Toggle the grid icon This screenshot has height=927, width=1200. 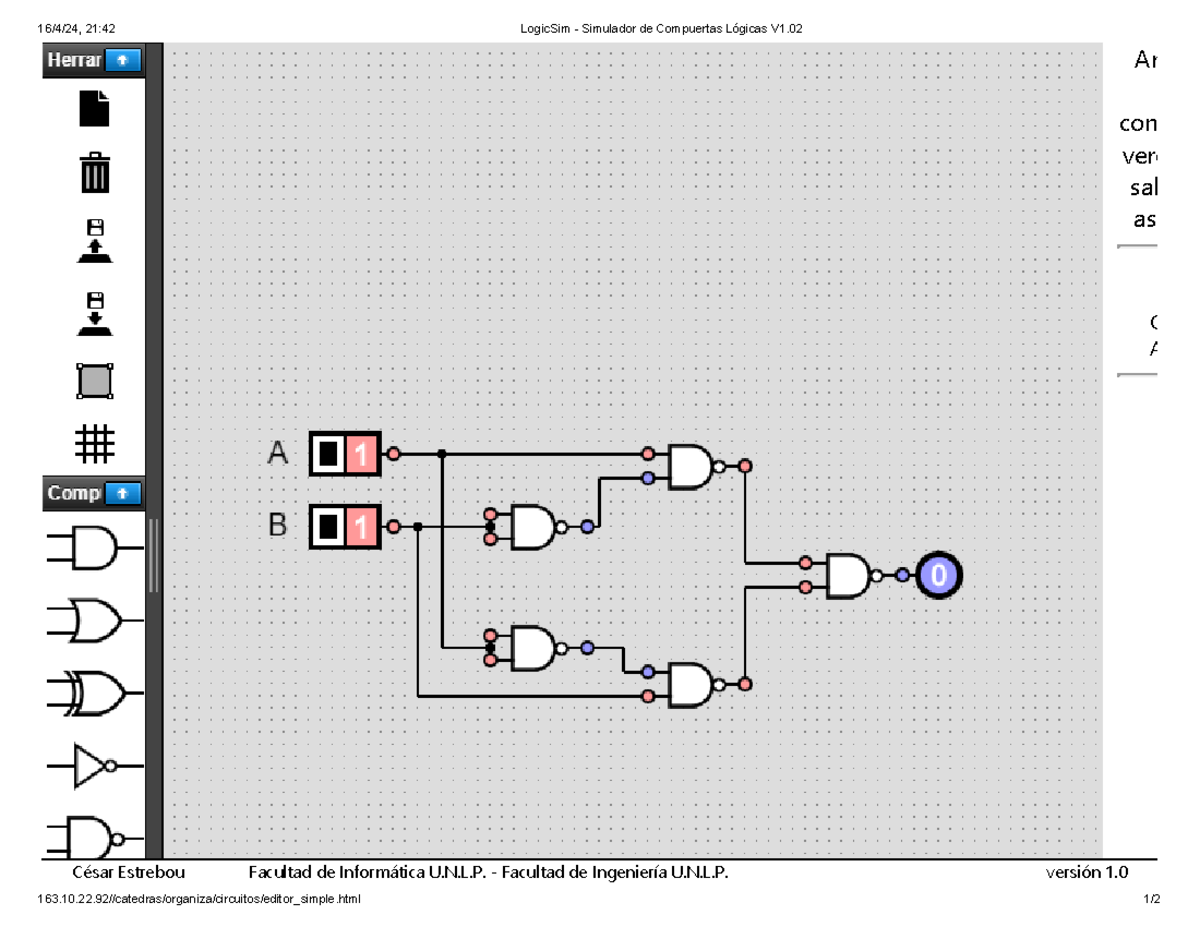(x=95, y=444)
